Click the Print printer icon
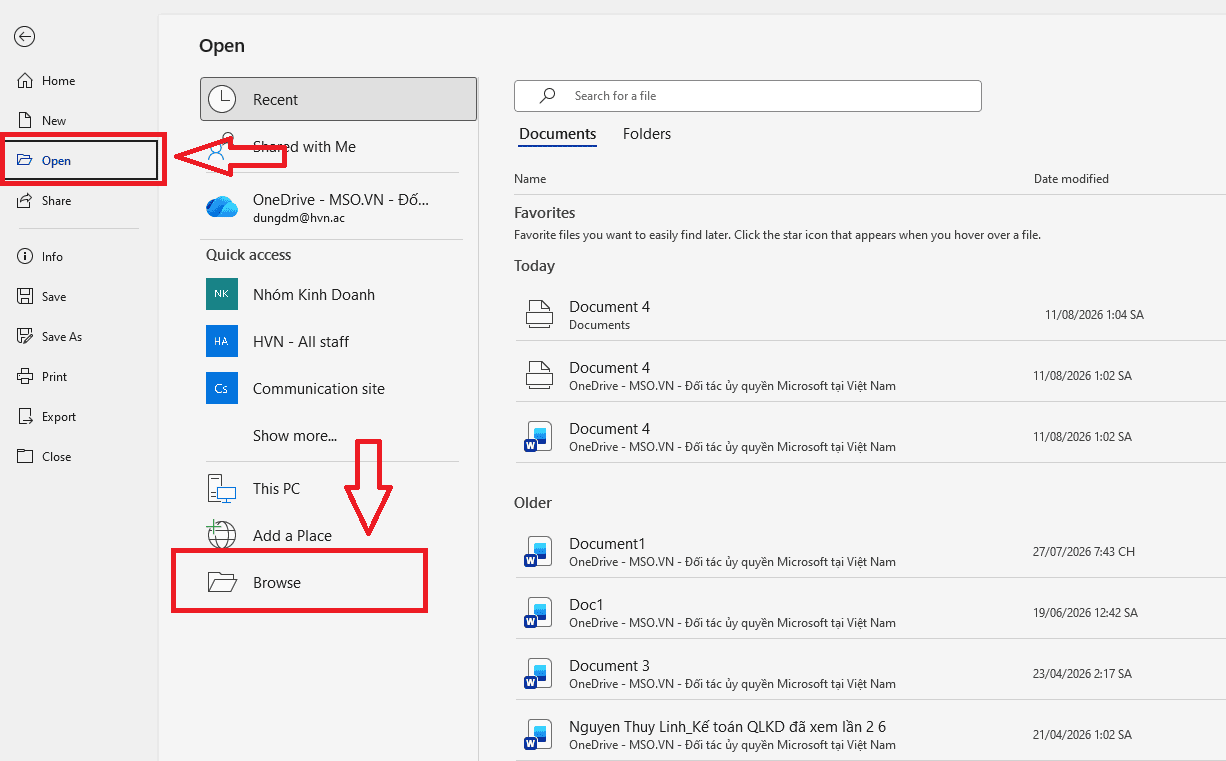This screenshot has height=761, width=1226. [x=25, y=377]
